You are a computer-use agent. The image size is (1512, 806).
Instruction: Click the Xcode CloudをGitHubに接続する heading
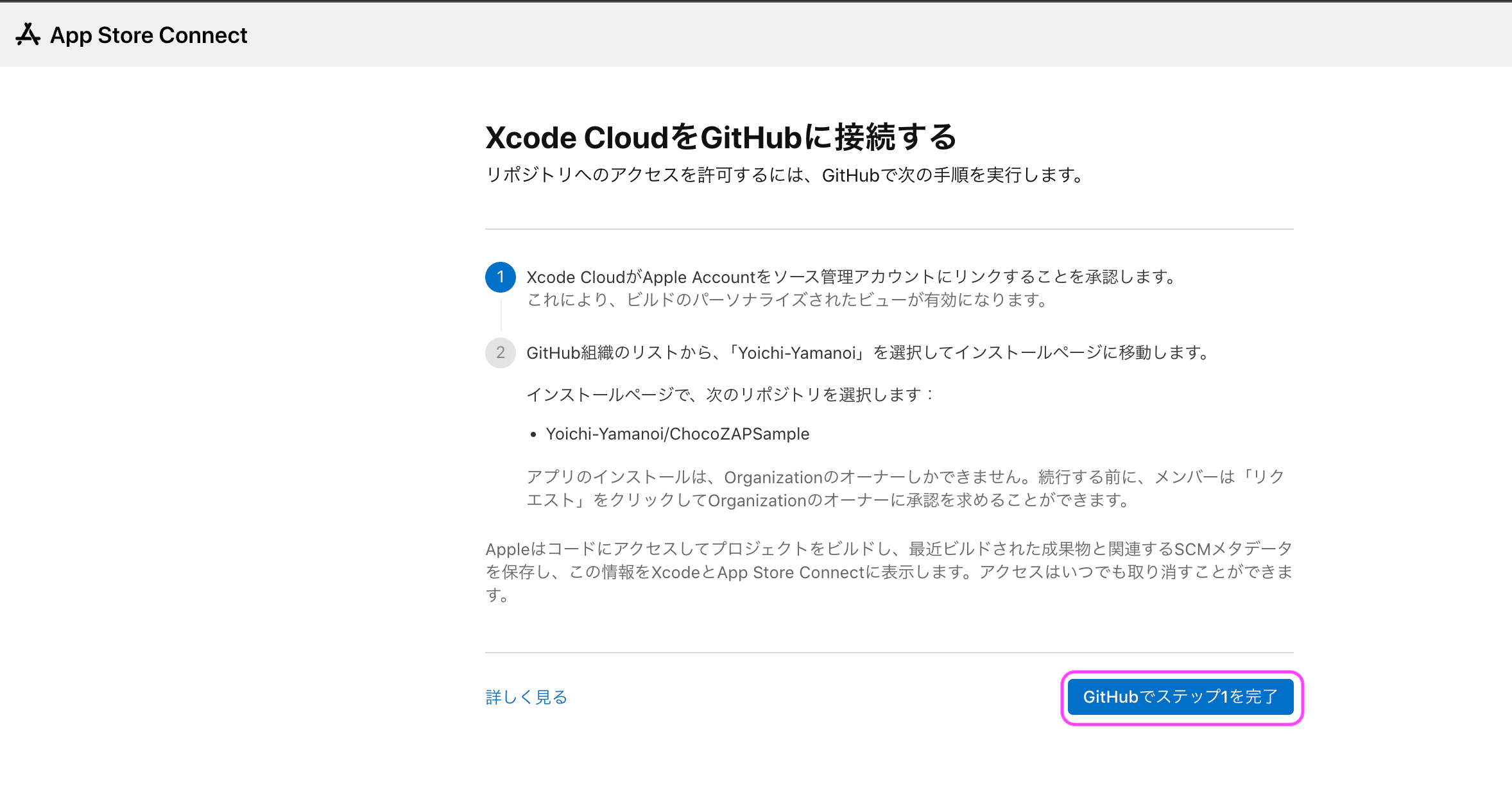[721, 137]
